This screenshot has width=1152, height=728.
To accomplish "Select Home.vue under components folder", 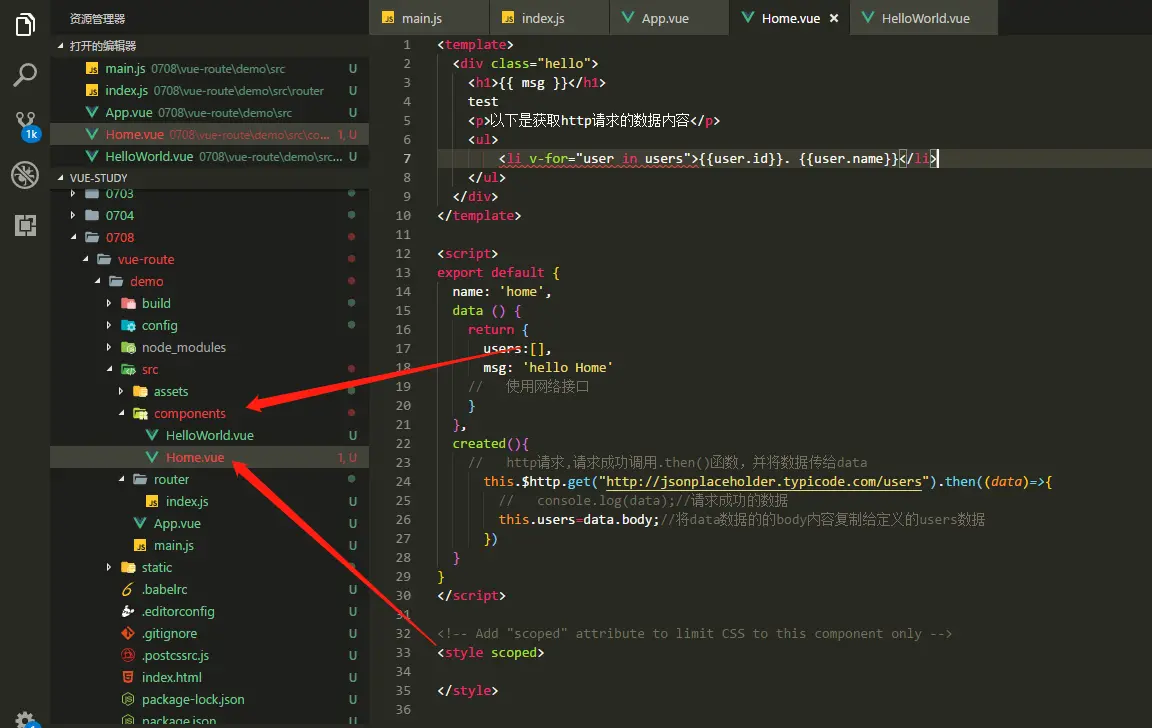I will coord(209,458).
